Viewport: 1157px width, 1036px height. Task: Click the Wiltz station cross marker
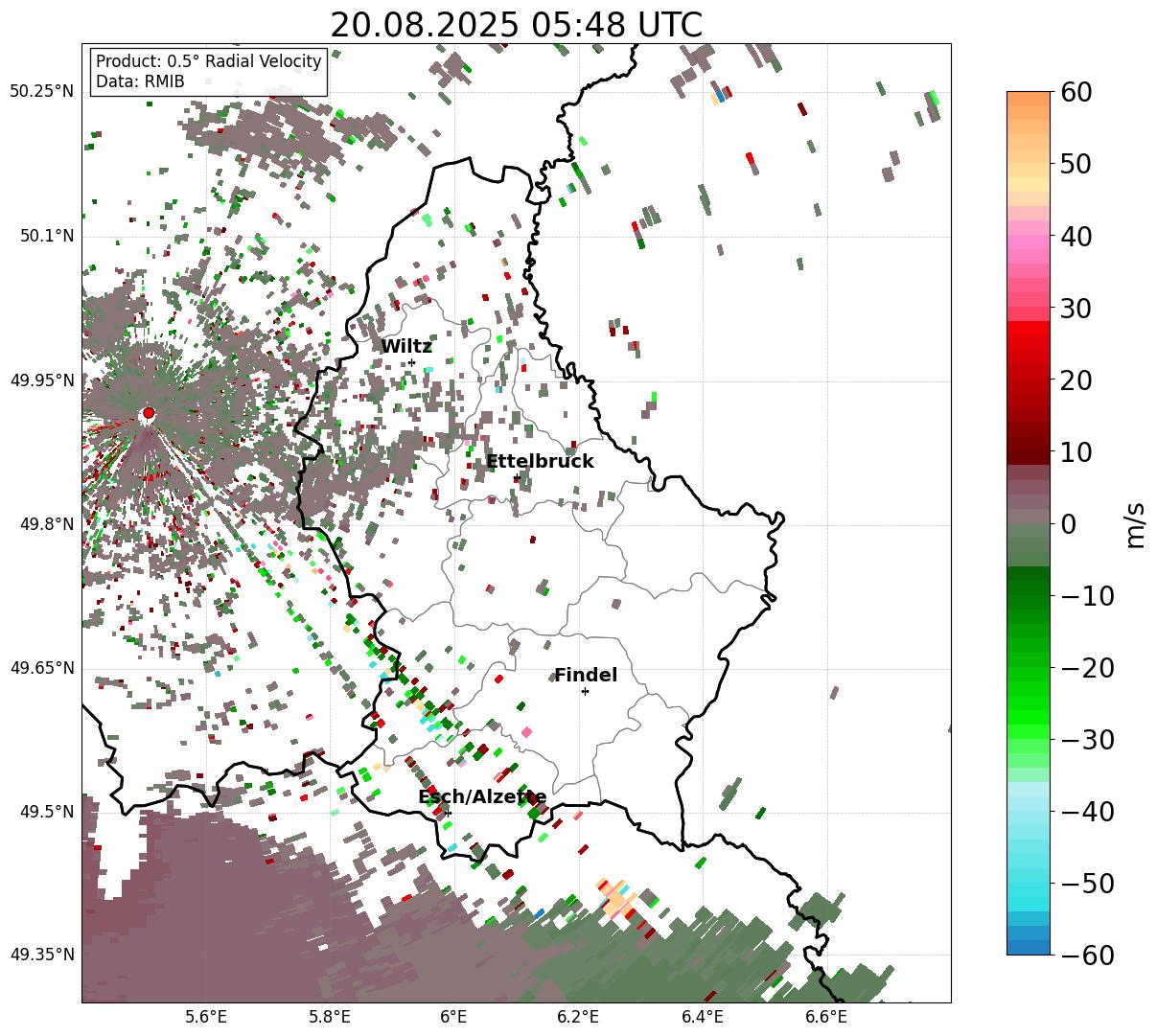pyautogui.click(x=411, y=362)
